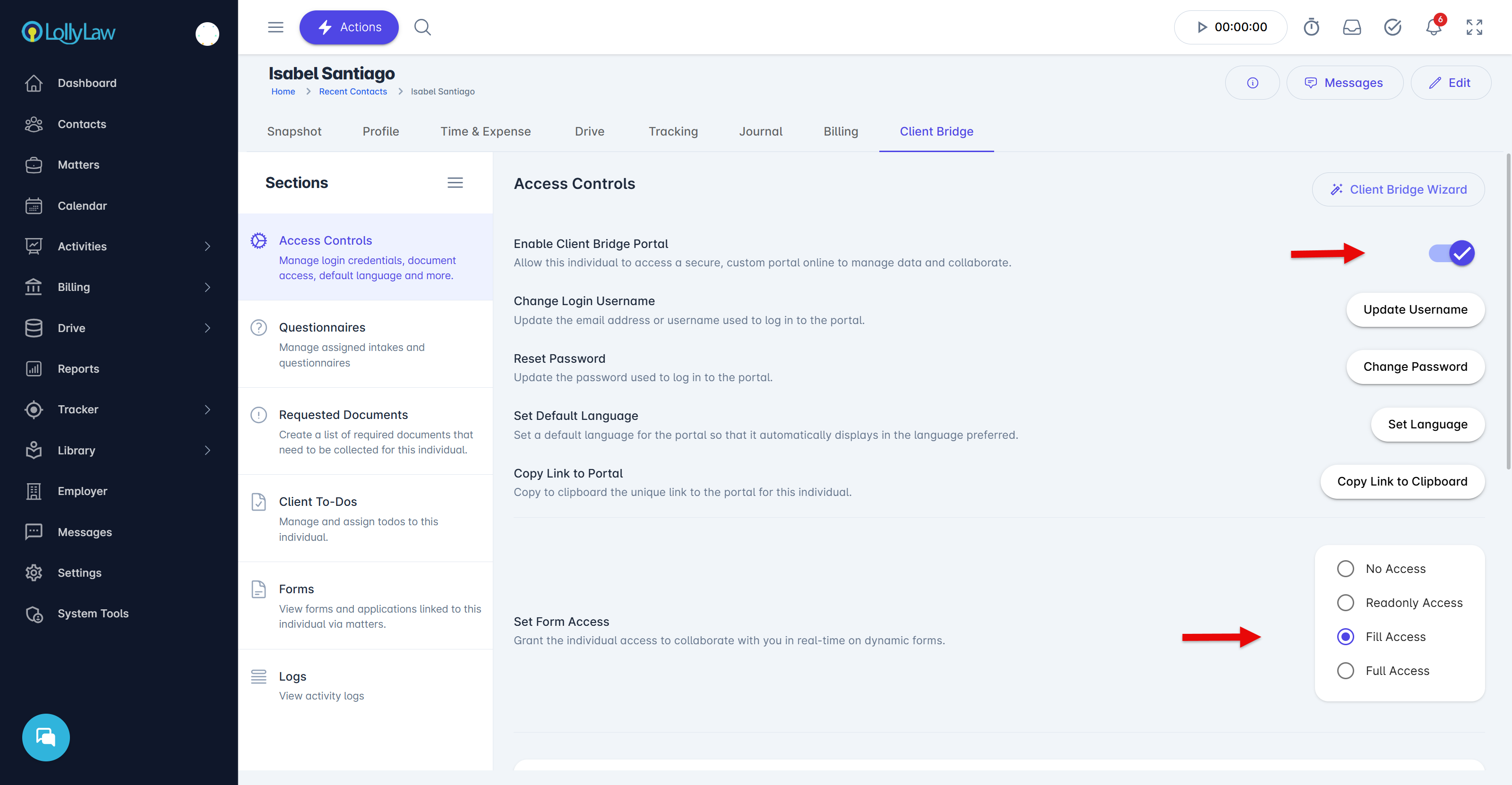Open the notifications bell icon
This screenshot has width=1512, height=785.
[x=1433, y=27]
